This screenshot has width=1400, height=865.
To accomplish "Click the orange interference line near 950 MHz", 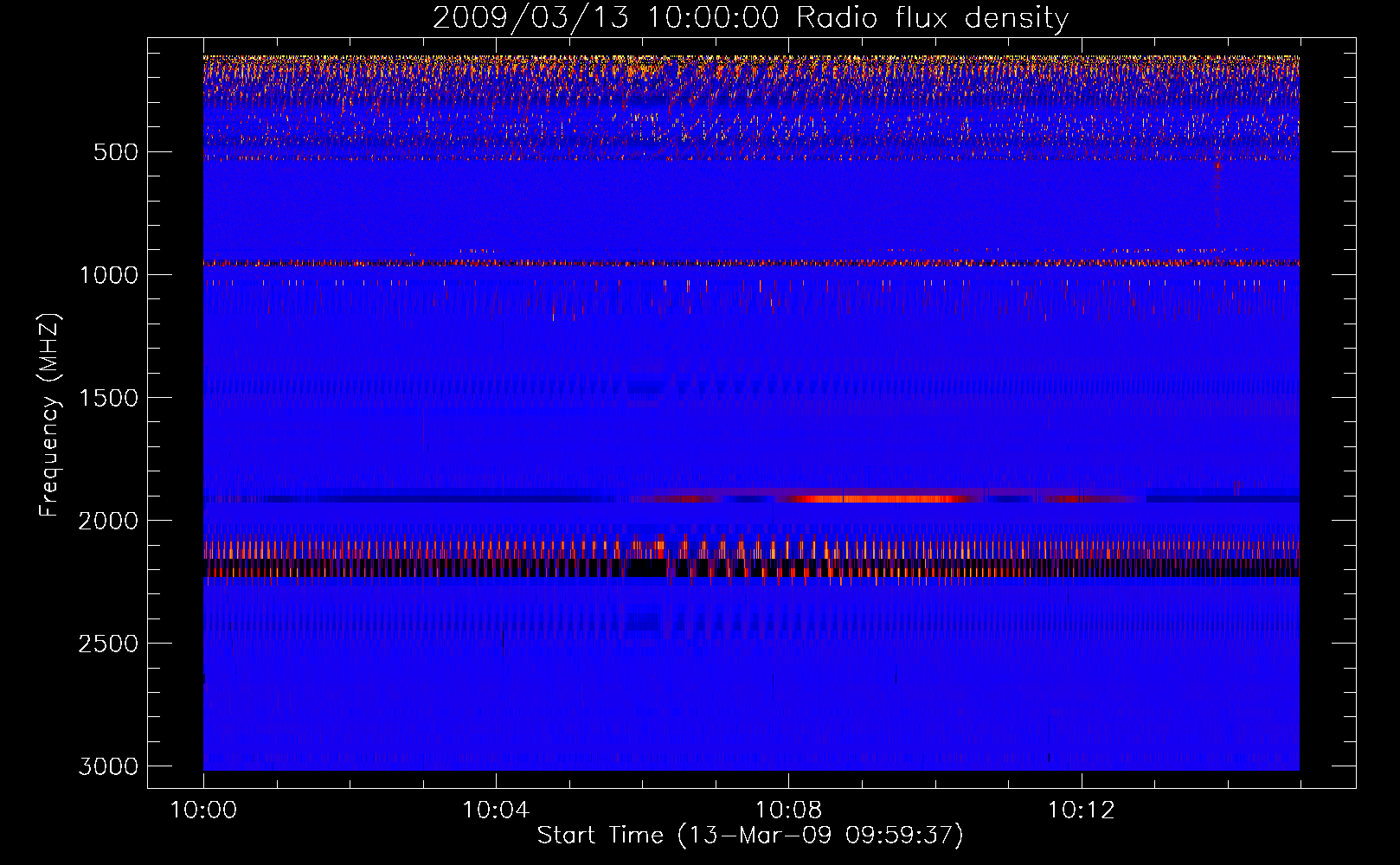I will [751, 262].
